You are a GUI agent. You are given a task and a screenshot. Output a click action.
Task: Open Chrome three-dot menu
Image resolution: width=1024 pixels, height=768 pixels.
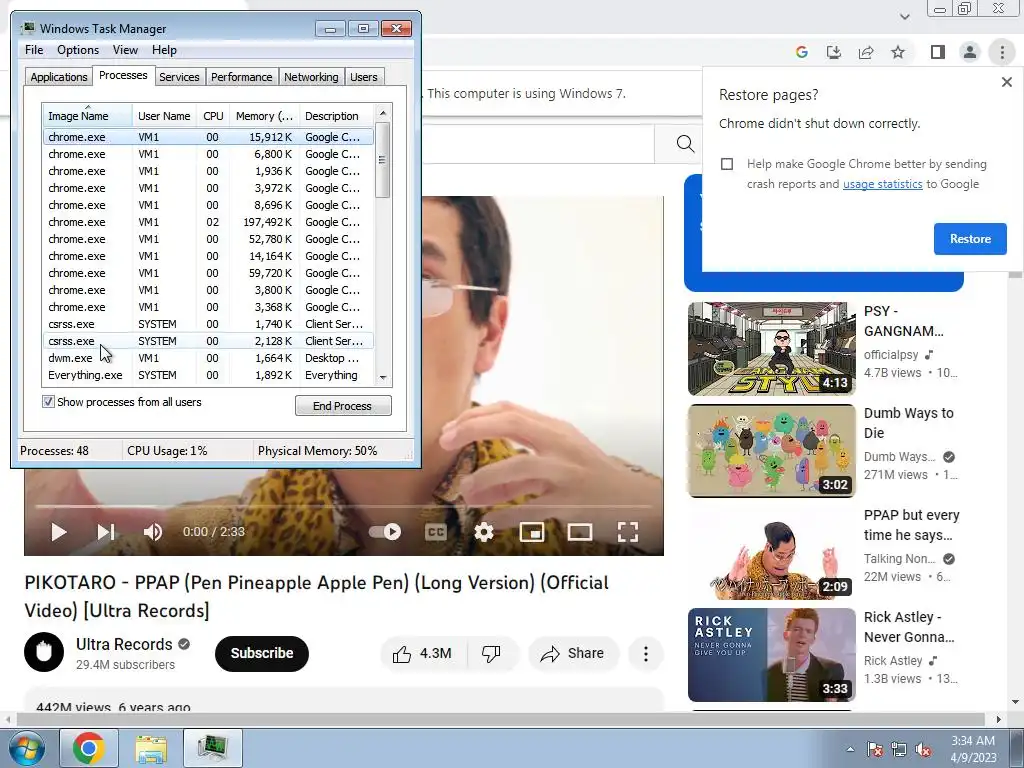click(1002, 52)
